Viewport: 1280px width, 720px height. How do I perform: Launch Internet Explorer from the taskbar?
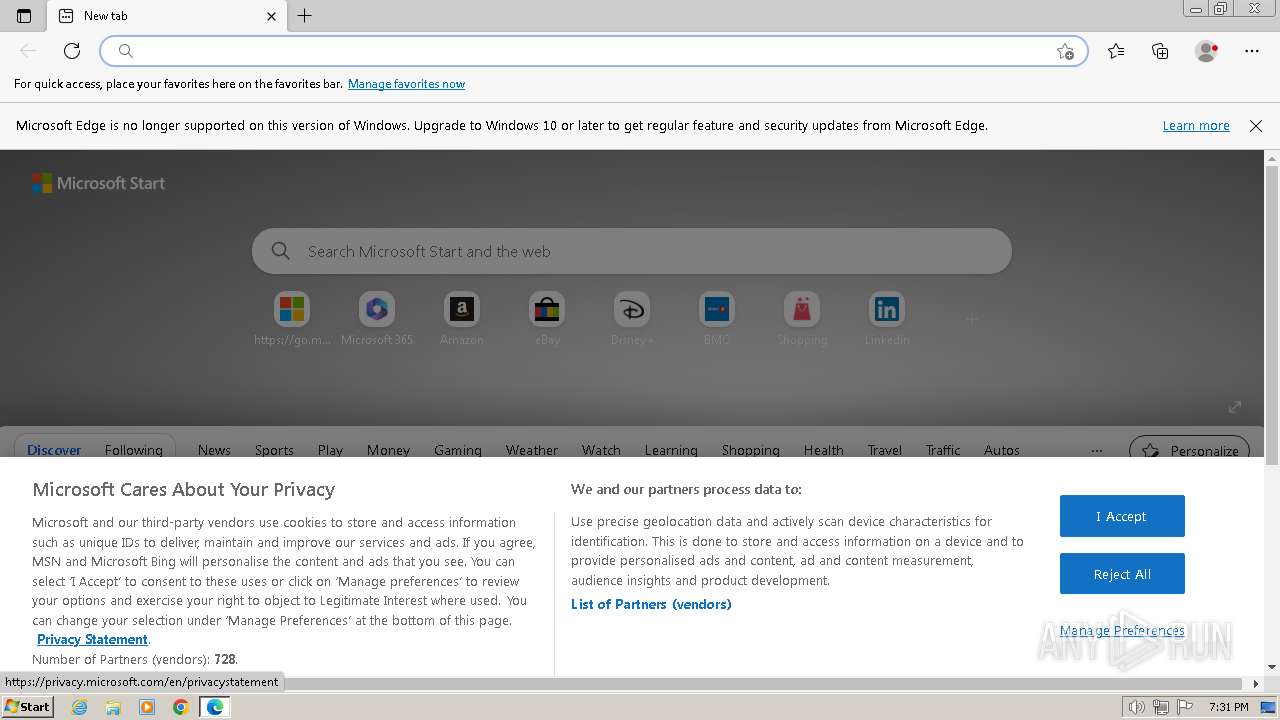[x=80, y=707]
